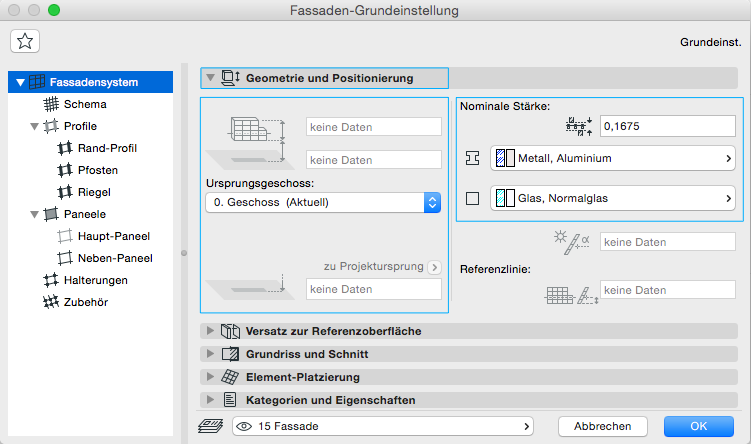
Task: Collapse the Profile tree group
Action: [36, 126]
